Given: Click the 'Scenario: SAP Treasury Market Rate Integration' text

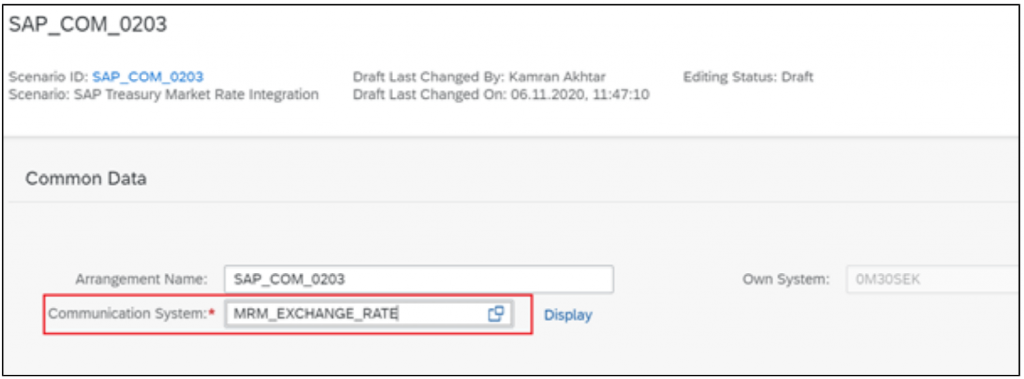Looking at the screenshot, I should pyautogui.click(x=164, y=95).
